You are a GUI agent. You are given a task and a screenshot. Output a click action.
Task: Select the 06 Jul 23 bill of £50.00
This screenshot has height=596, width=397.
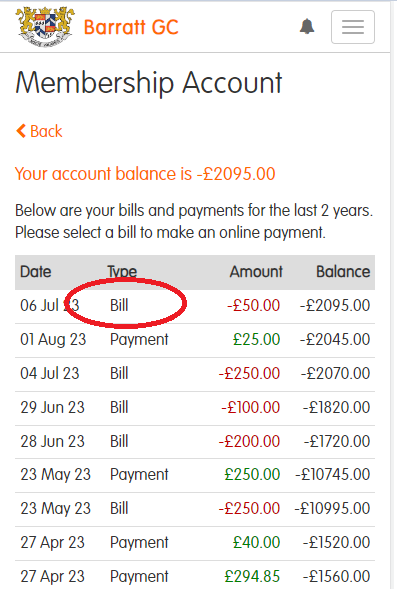(195, 306)
